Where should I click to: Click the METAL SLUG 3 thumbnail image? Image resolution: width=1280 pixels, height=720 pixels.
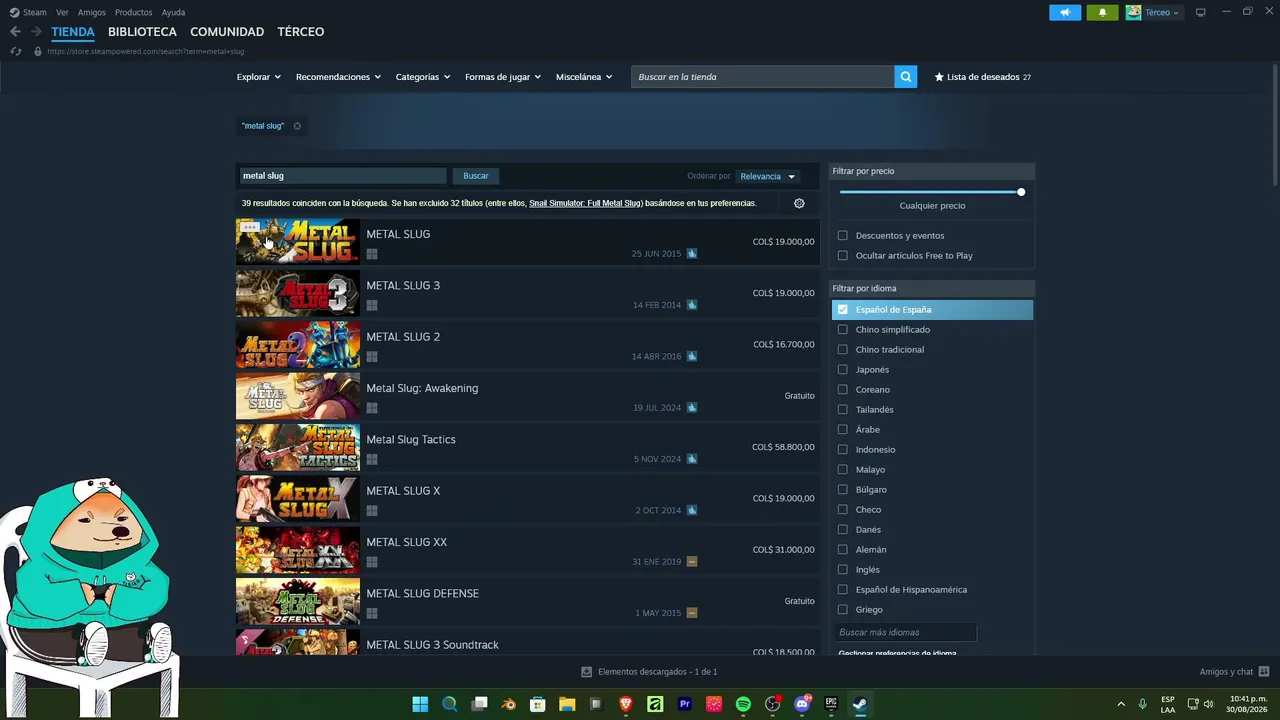pos(297,293)
